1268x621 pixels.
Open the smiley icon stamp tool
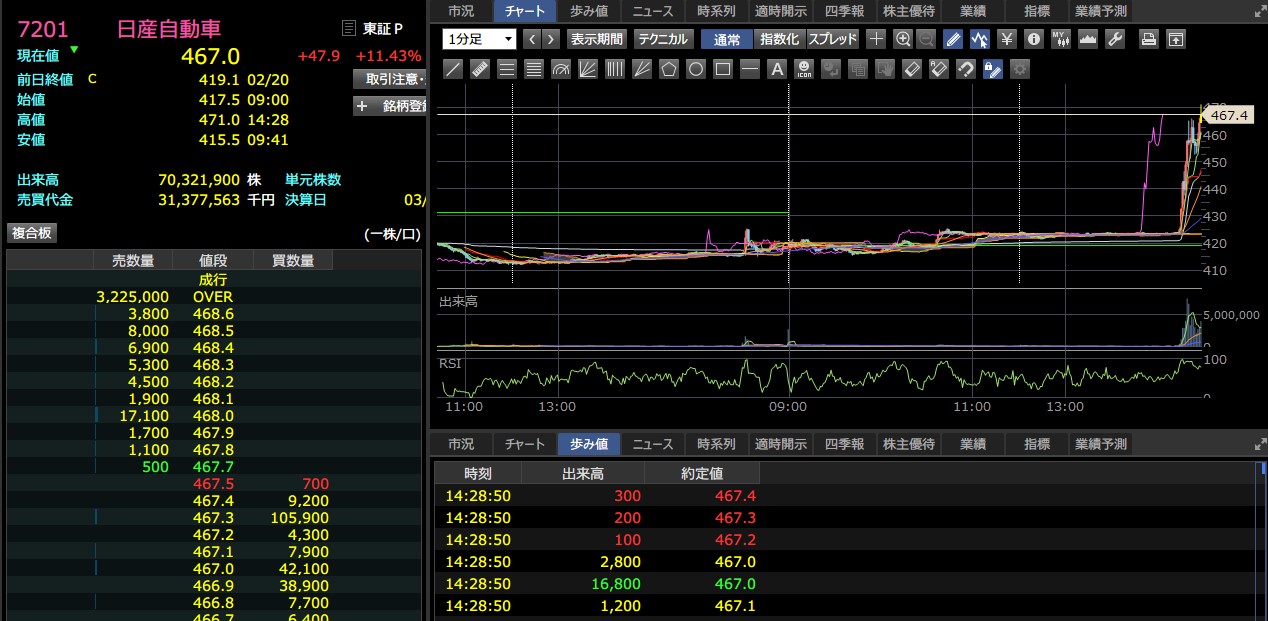(x=804, y=69)
